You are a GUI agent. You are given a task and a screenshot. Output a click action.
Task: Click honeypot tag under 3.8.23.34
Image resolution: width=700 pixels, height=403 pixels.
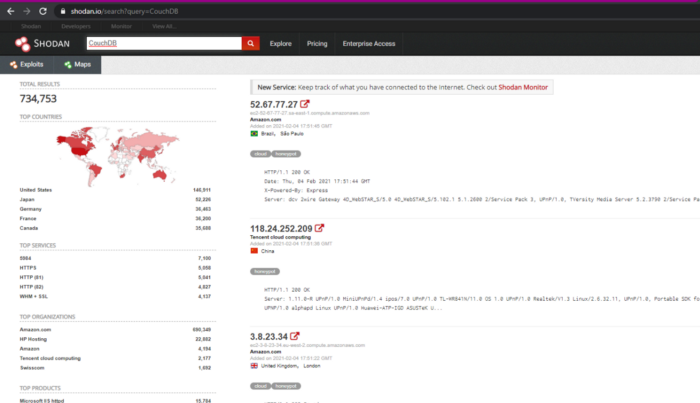click(286, 386)
